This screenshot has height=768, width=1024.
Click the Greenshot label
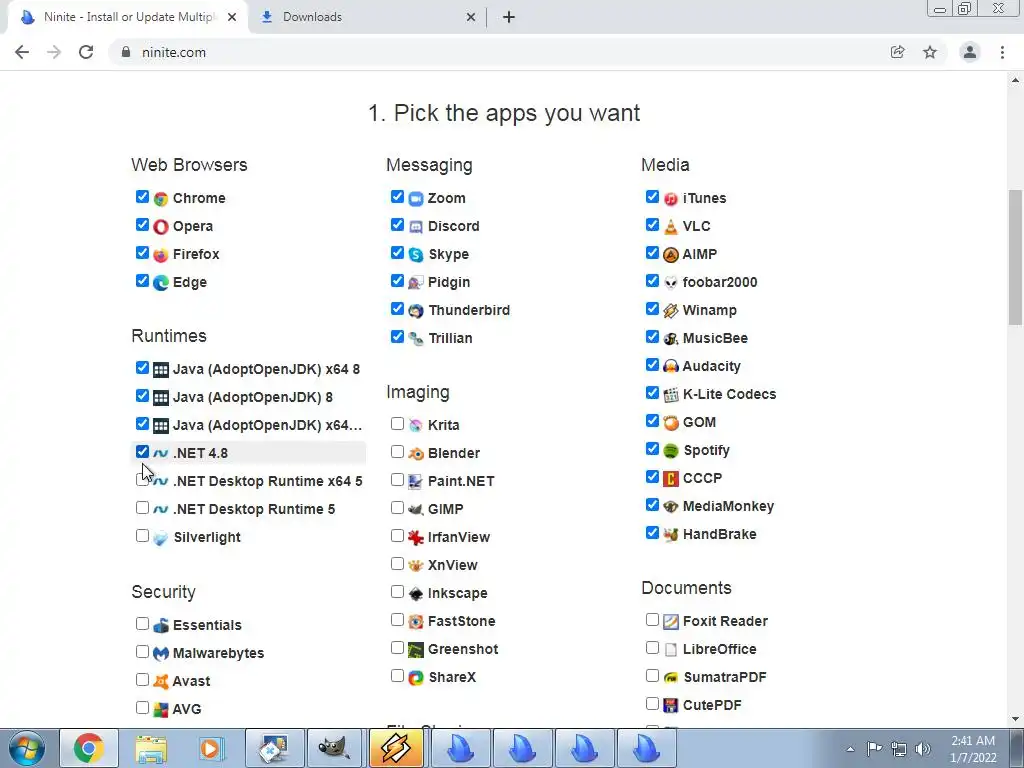click(x=463, y=649)
